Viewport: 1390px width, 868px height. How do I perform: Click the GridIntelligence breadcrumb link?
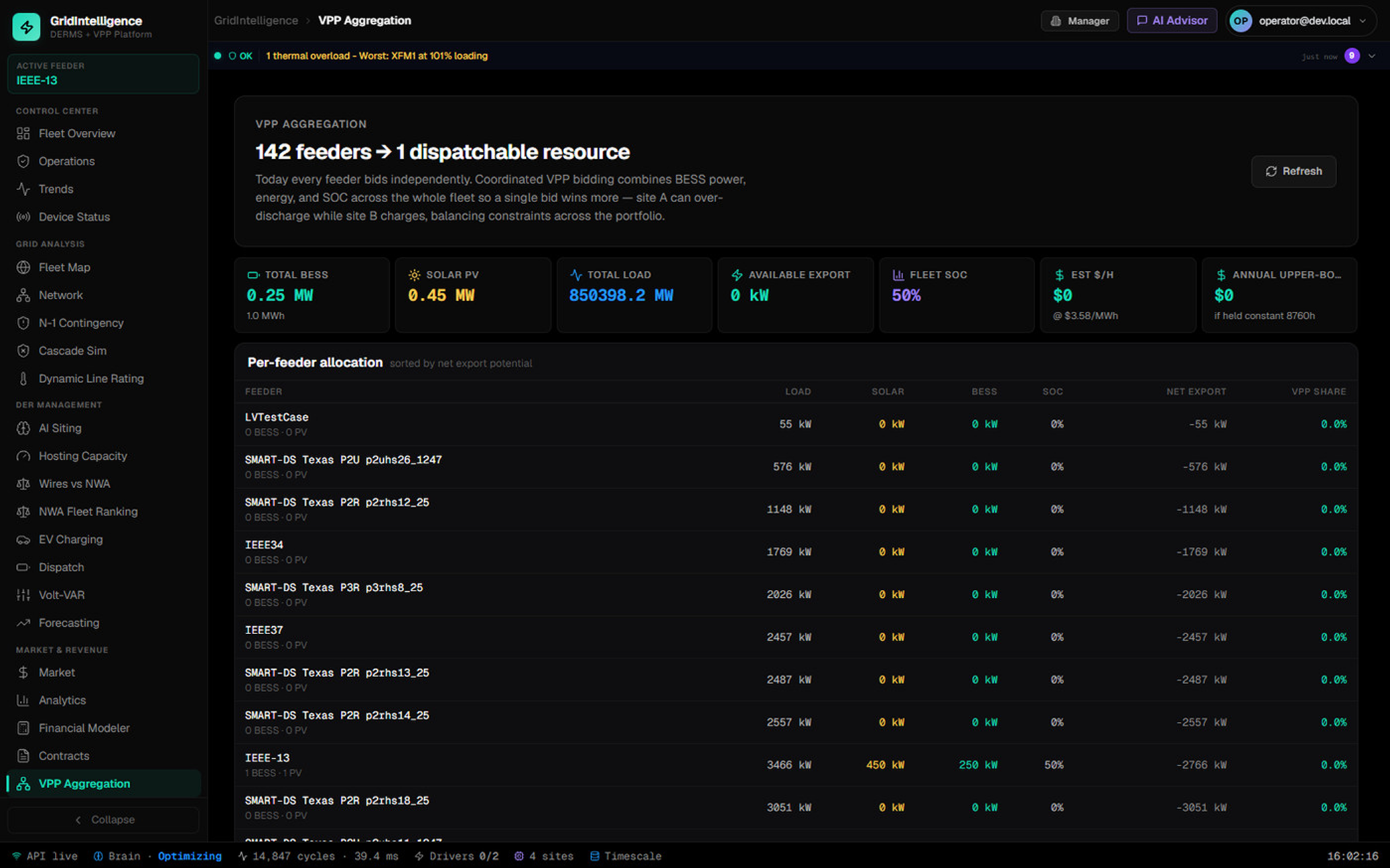(x=256, y=20)
